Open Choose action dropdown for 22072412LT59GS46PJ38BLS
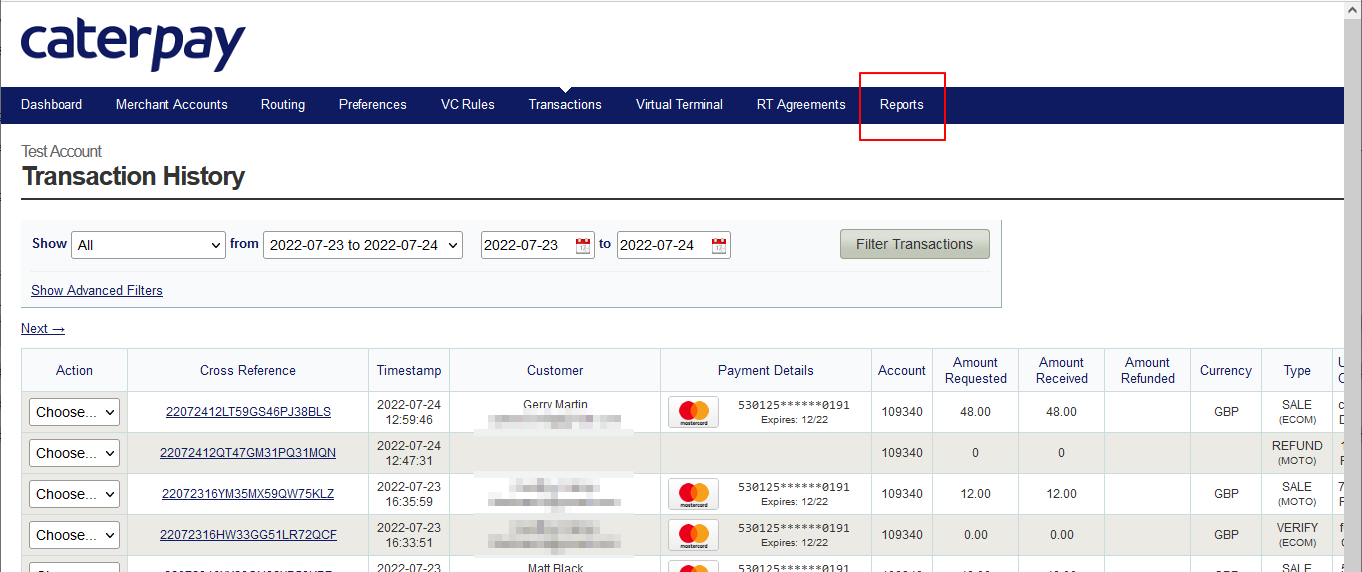The width and height of the screenshot is (1362, 572). coord(74,412)
